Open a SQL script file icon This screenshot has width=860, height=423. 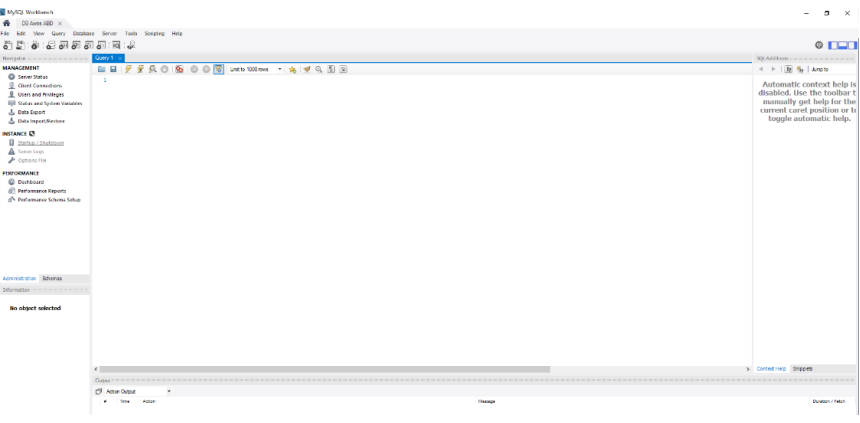[x=101, y=69]
